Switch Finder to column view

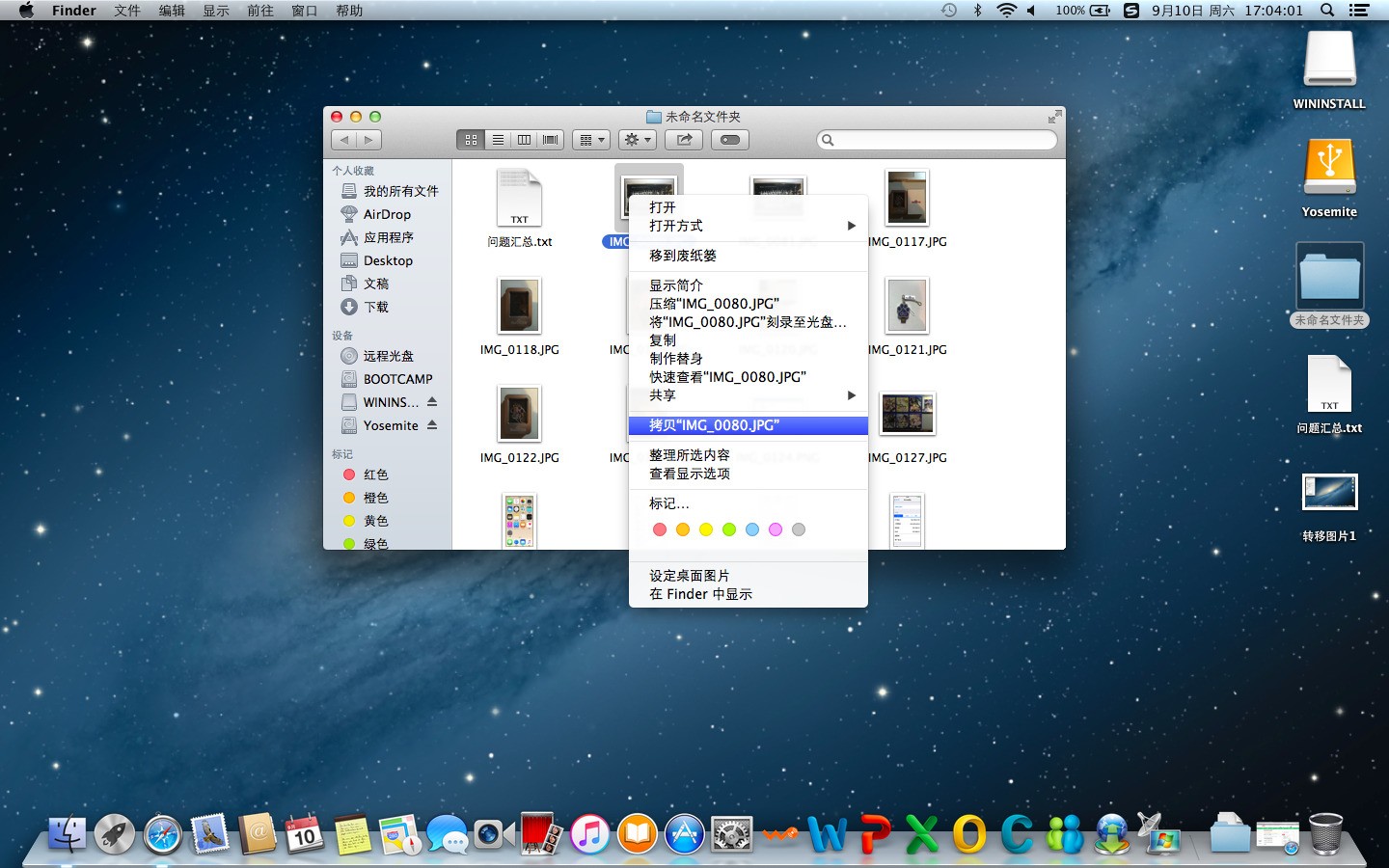(524, 140)
